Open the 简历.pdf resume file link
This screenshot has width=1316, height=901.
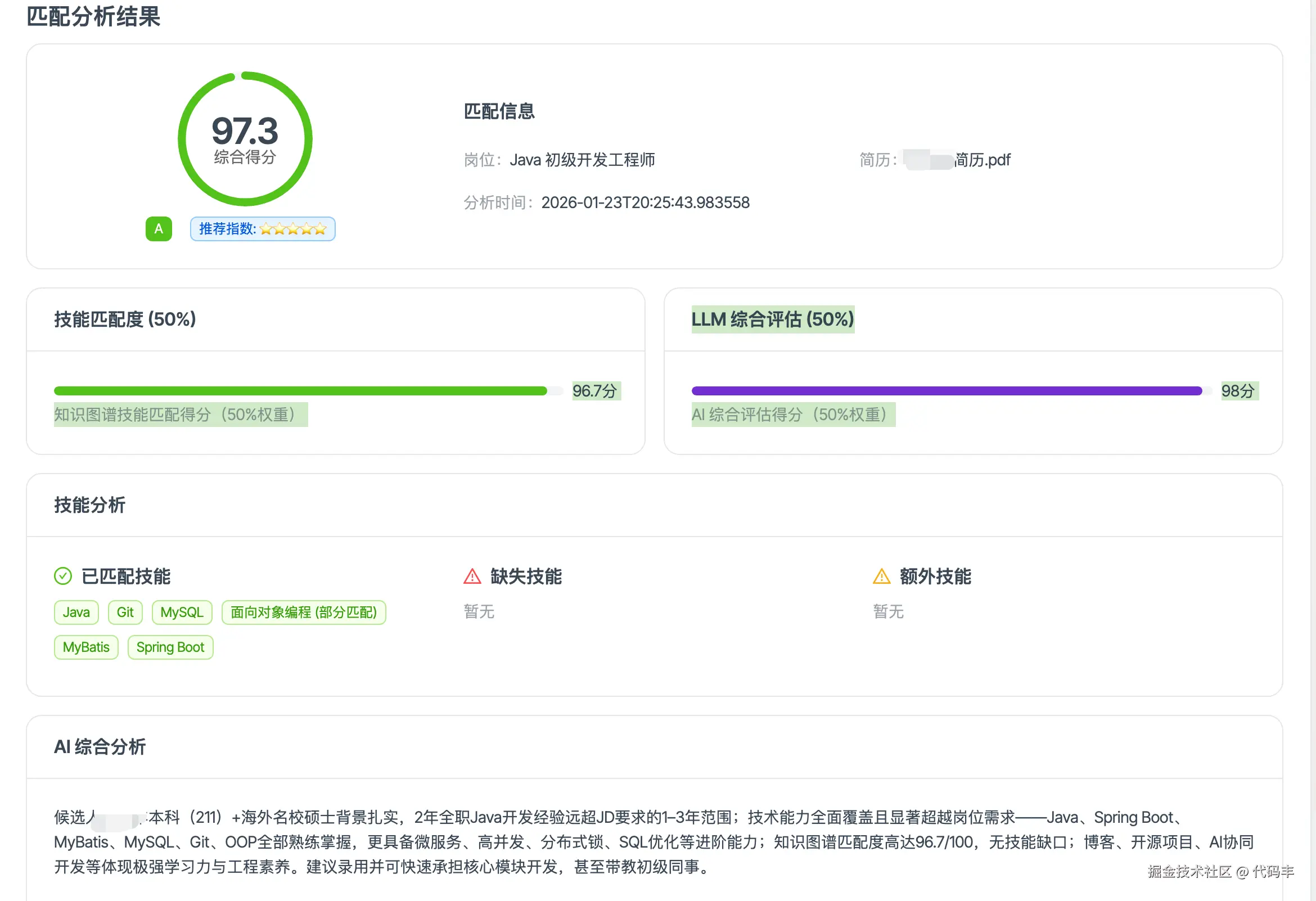(x=983, y=160)
